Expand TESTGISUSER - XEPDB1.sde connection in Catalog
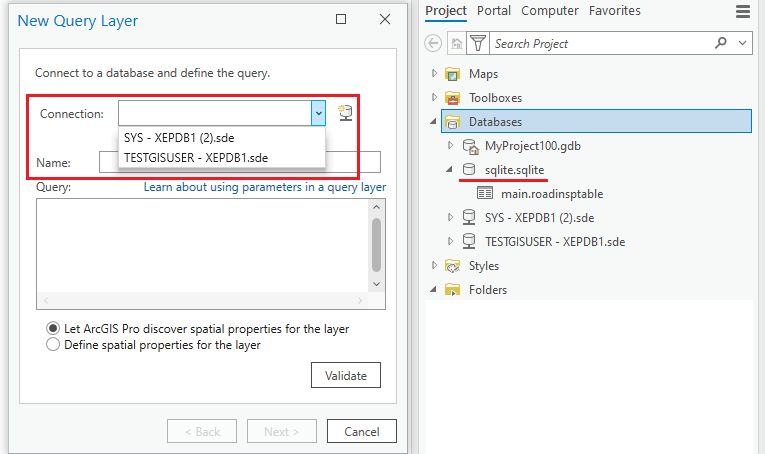Image resolution: width=766 pixels, height=454 pixels. tap(450, 241)
